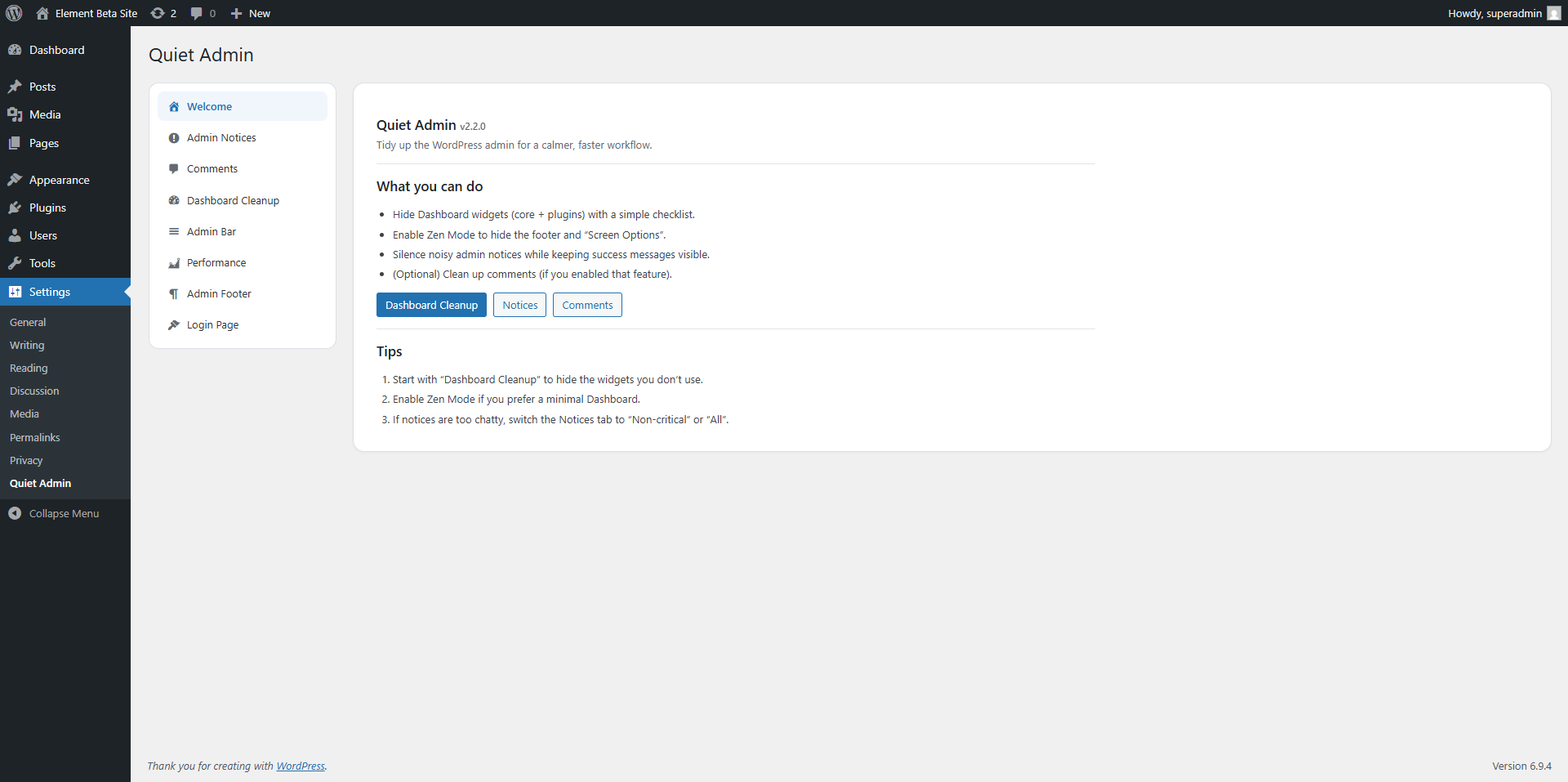Go to Dashboard in sidebar
This screenshot has width=1568, height=782.
65,50
